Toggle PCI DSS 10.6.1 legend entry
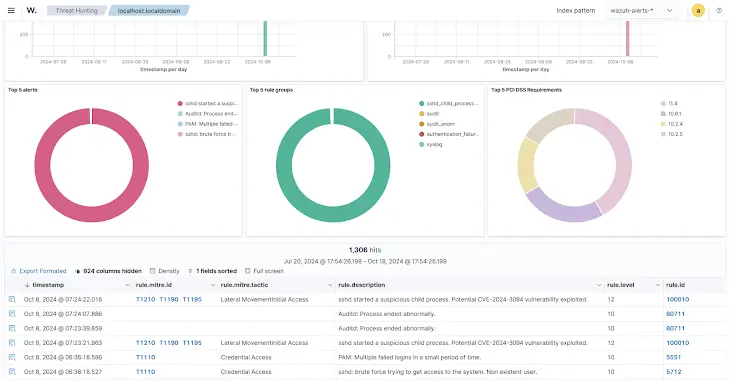Viewport: 730px width, 381px height. 671,114
